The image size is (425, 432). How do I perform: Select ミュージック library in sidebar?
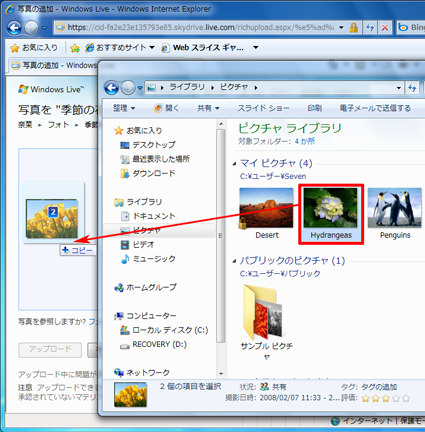[148, 259]
